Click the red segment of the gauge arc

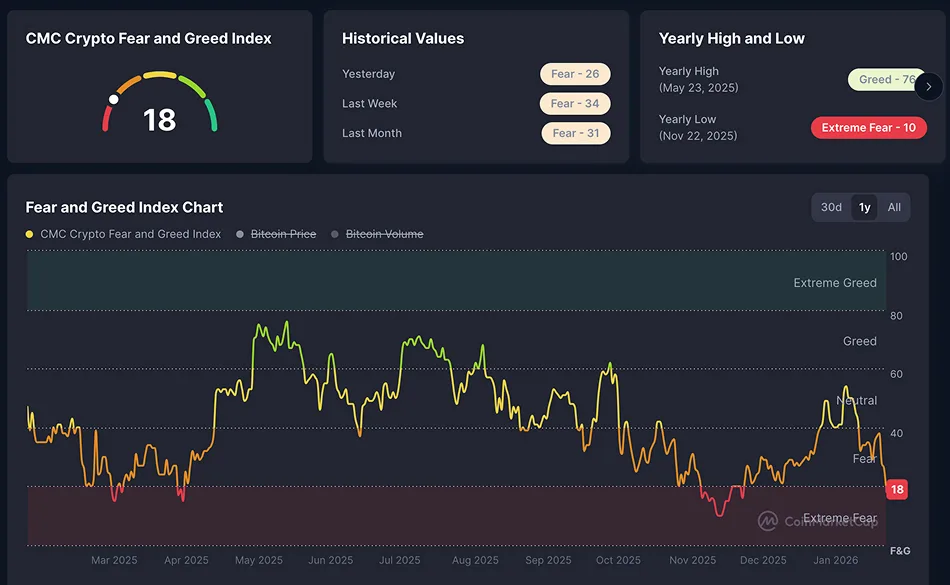click(106, 121)
